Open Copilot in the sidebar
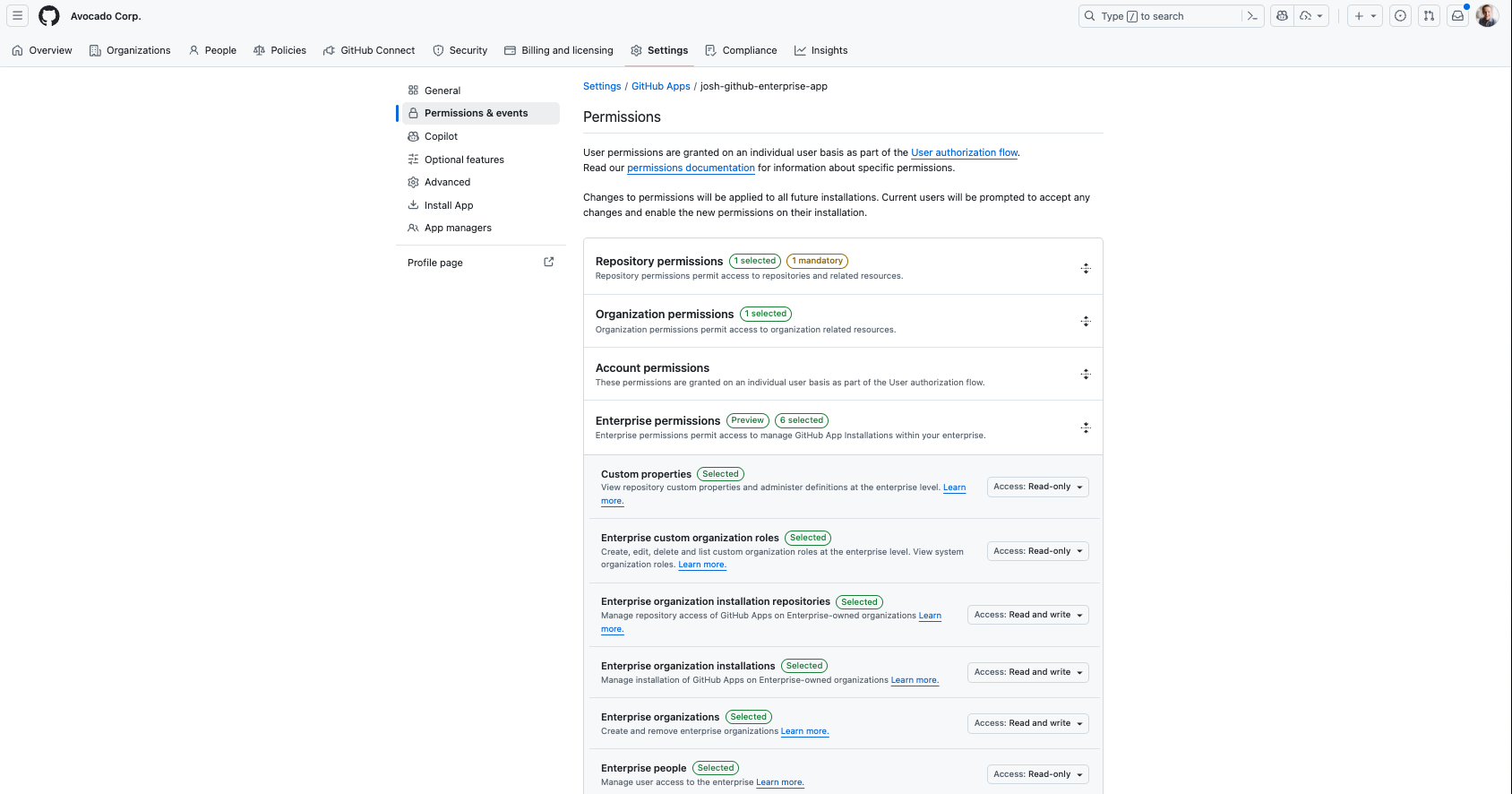Image resolution: width=1512 pixels, height=794 pixels. coord(481,136)
